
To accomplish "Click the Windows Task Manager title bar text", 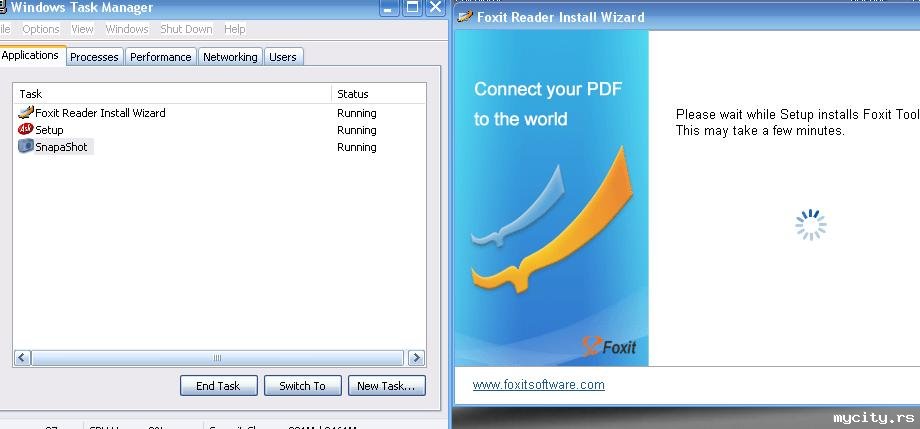I will coord(82,8).
